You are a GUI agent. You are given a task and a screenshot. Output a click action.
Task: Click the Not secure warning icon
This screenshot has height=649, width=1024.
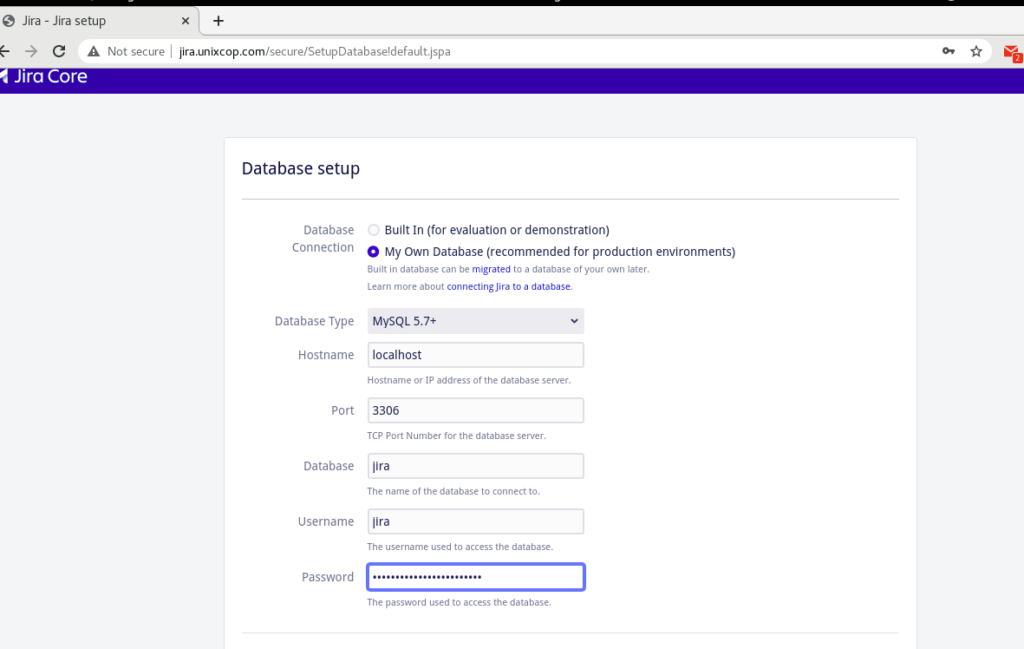[93, 51]
